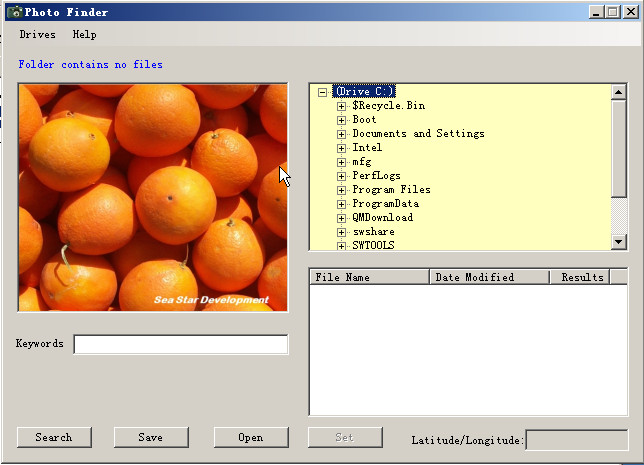The height and width of the screenshot is (465, 644).
Task: Expand the Boot folder node
Action: click(x=341, y=120)
